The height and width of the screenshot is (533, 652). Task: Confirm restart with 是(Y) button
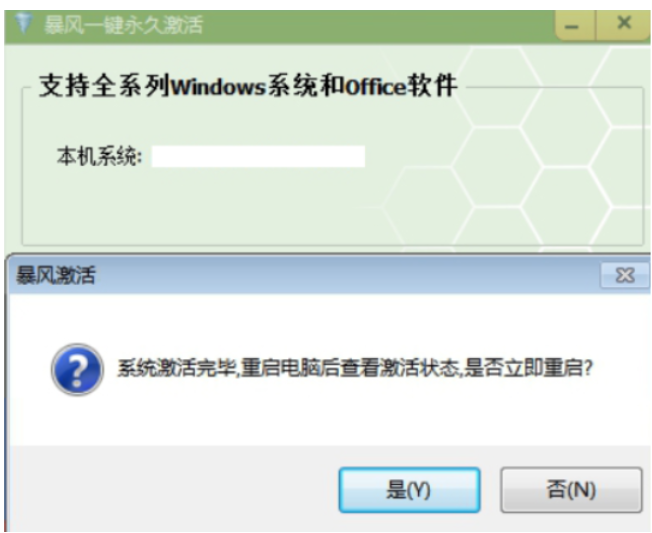410,490
